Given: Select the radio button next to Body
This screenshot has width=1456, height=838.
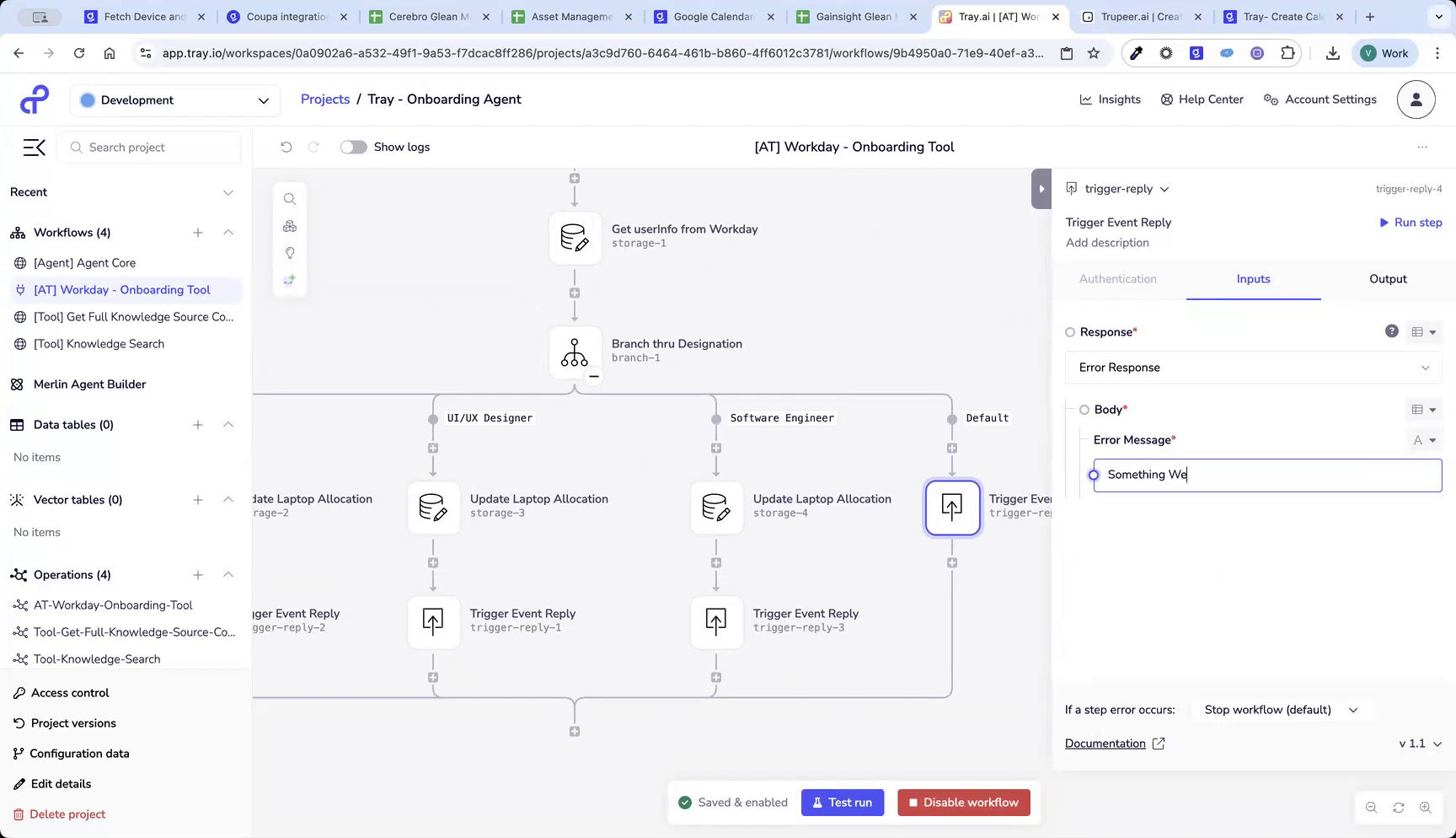Looking at the screenshot, I should pos(1084,409).
